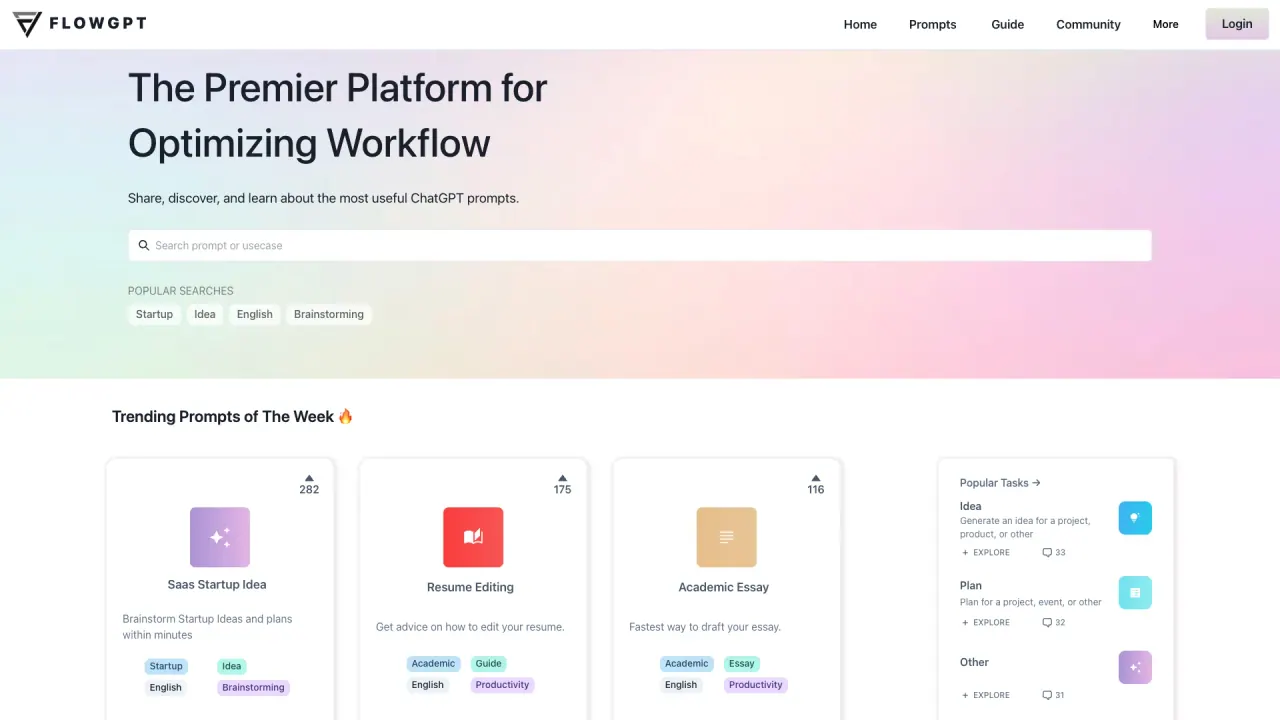Click comment icon for Other task
The width and height of the screenshot is (1280, 720).
[x=1047, y=695]
